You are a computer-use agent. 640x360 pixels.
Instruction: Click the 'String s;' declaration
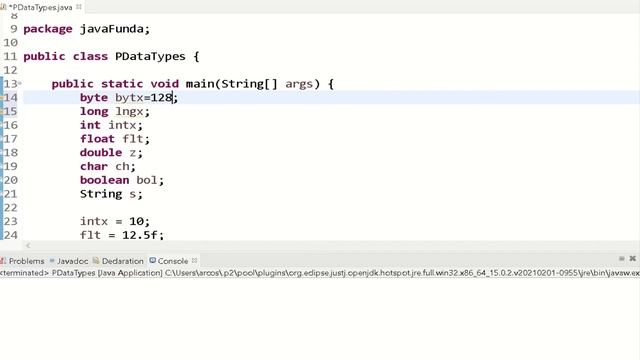coord(111,194)
